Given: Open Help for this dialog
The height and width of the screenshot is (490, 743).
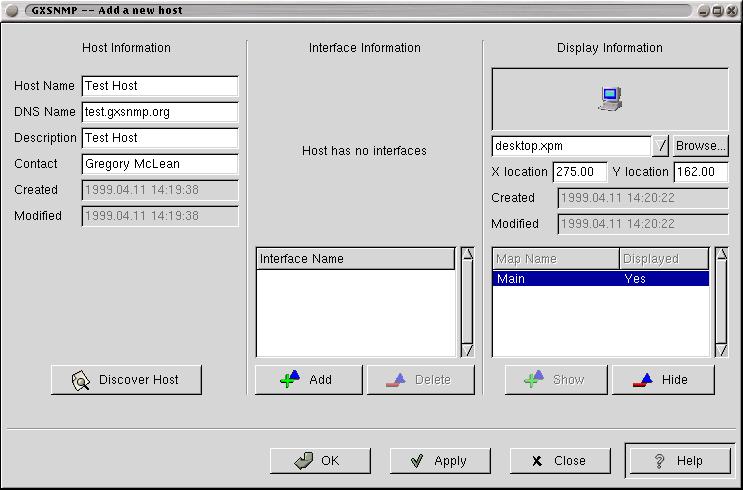Looking at the screenshot, I should (x=678, y=461).
